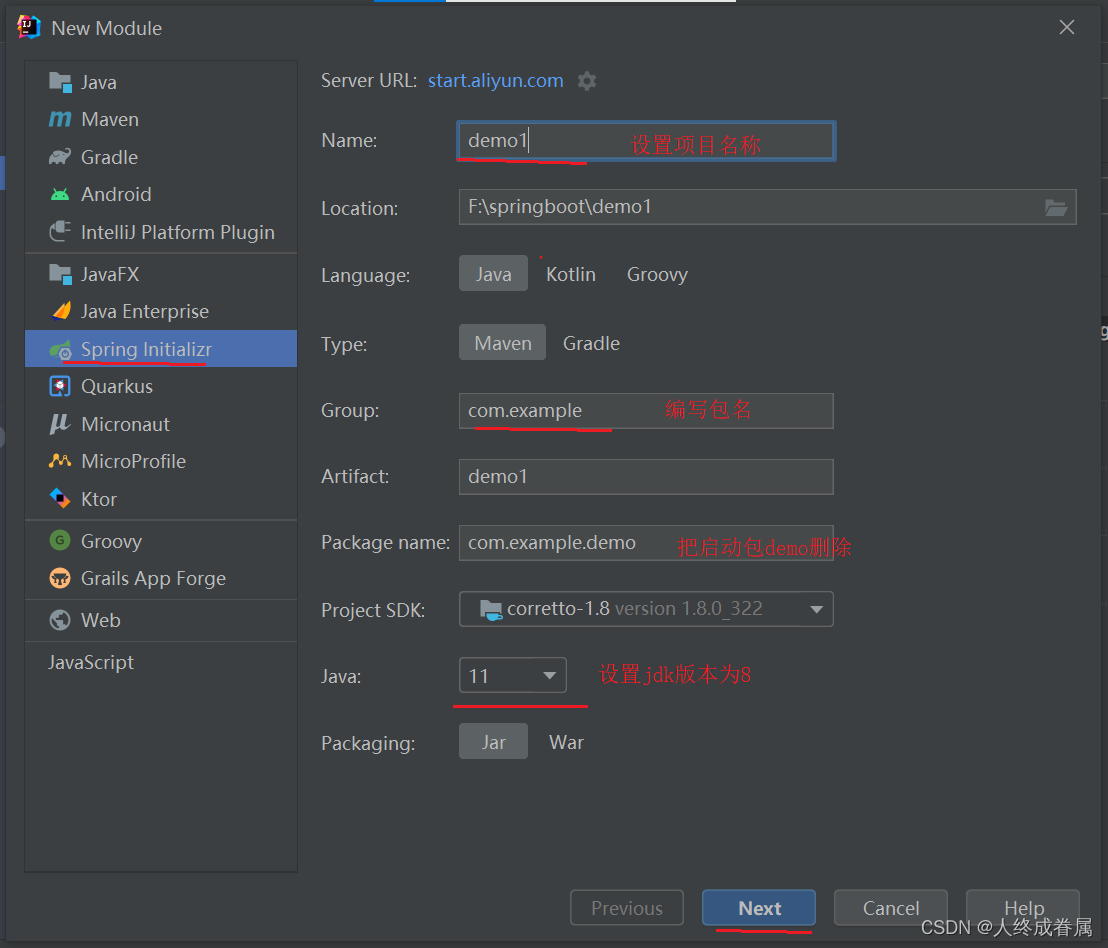Viewport: 1108px width, 948px height.
Task: Click the Previous button
Action: (x=627, y=908)
